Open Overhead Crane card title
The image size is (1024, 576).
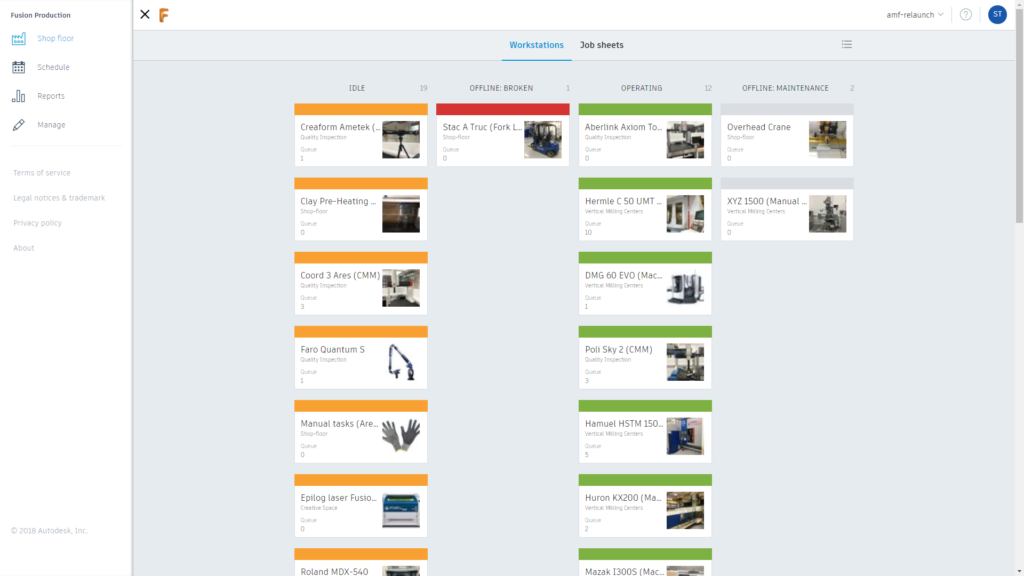tap(759, 127)
